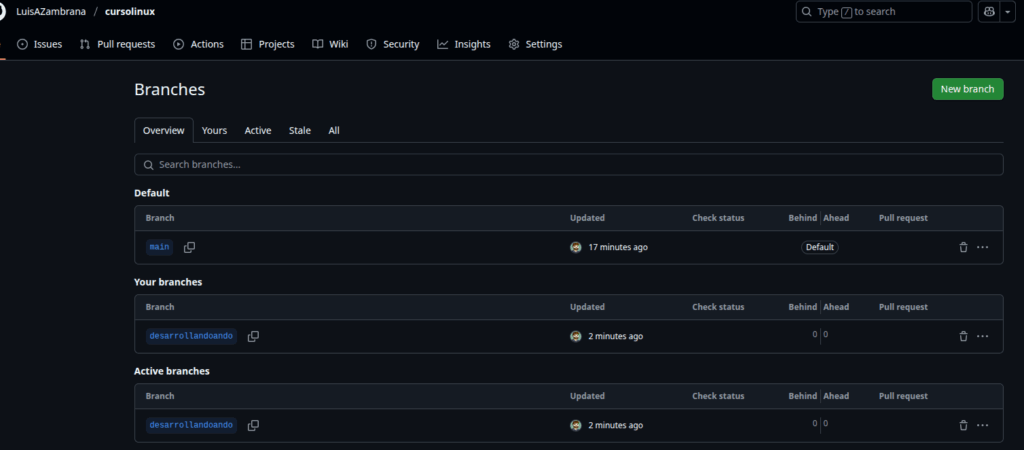This screenshot has height=450, width=1024.
Task: Copy the main branch name to clipboard
Action: 189,247
